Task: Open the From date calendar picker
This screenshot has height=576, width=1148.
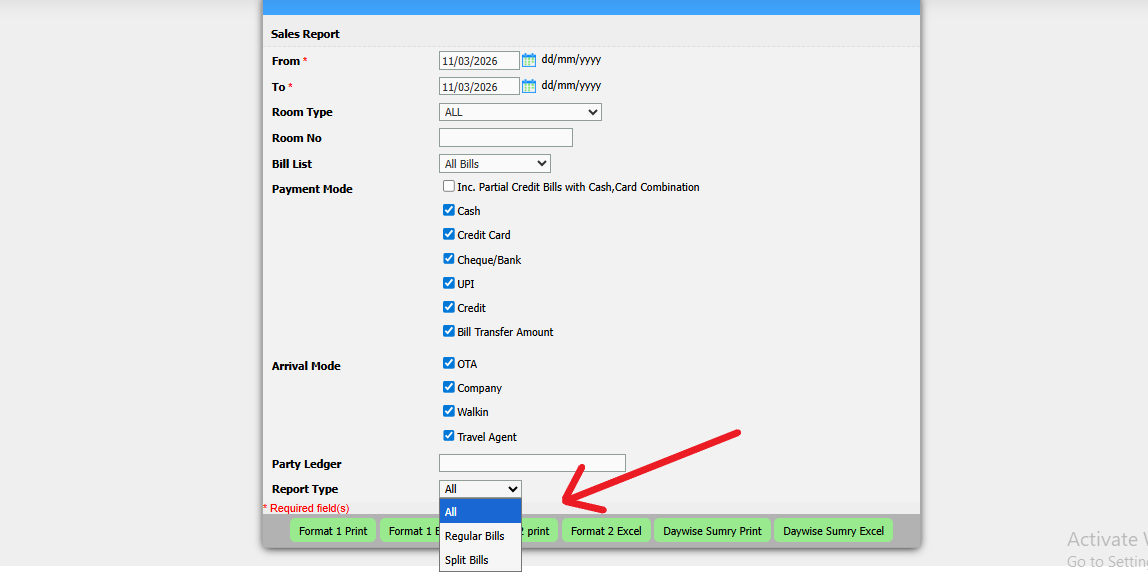Action: pos(529,60)
